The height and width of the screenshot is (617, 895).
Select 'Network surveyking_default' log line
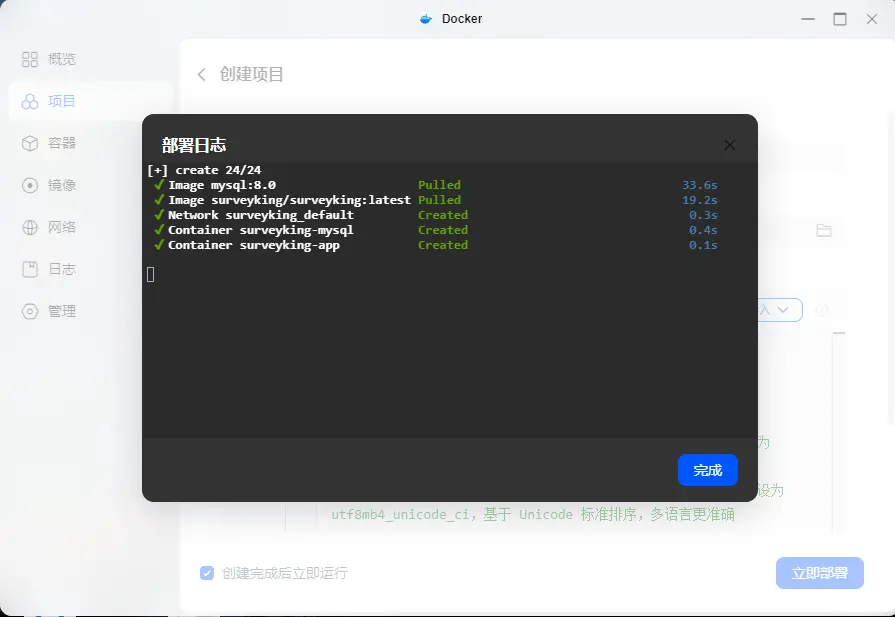point(260,215)
